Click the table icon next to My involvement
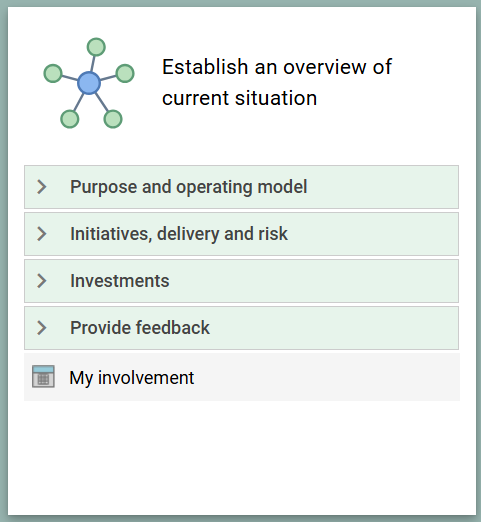The height and width of the screenshot is (522, 481). pyautogui.click(x=43, y=377)
